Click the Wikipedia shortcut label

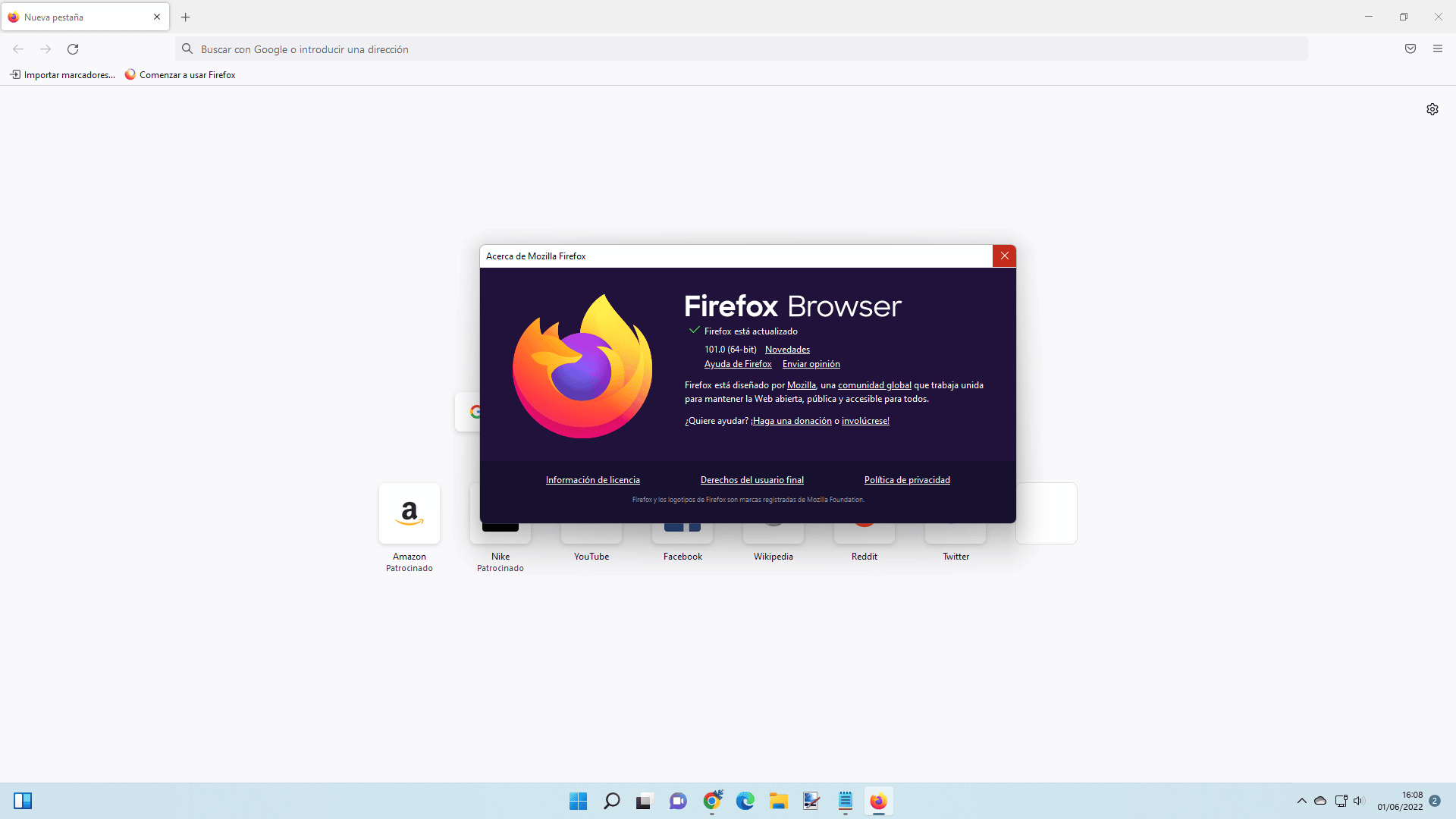tap(773, 557)
